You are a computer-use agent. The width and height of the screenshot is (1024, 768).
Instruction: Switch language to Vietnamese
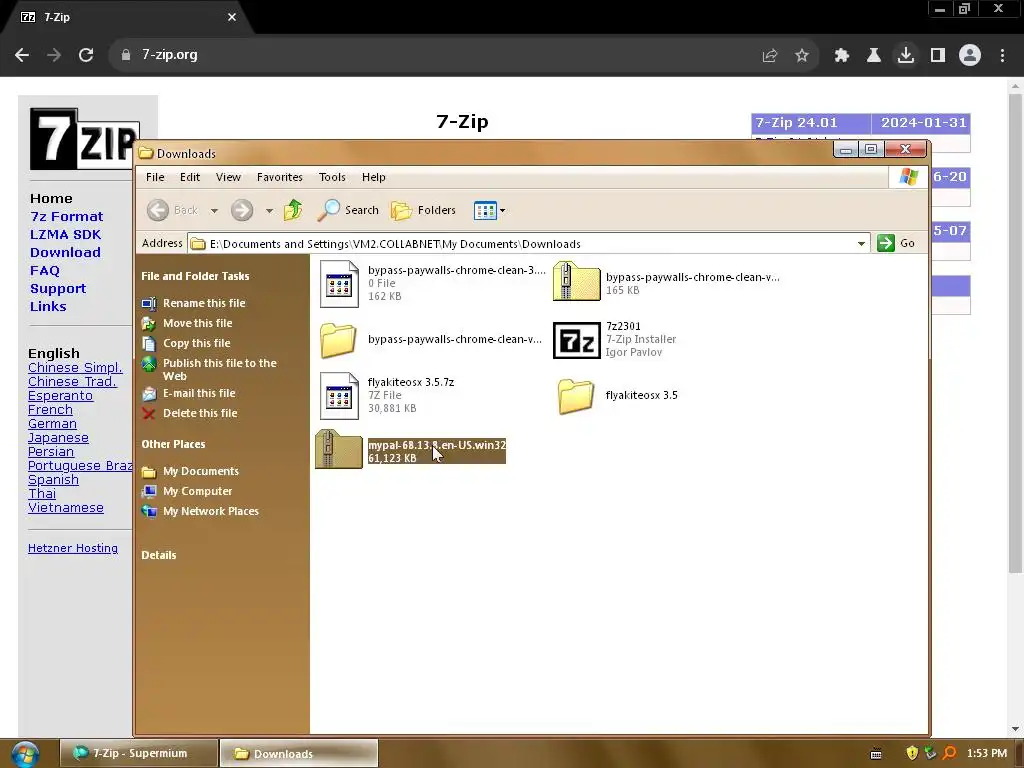[x=65, y=507]
